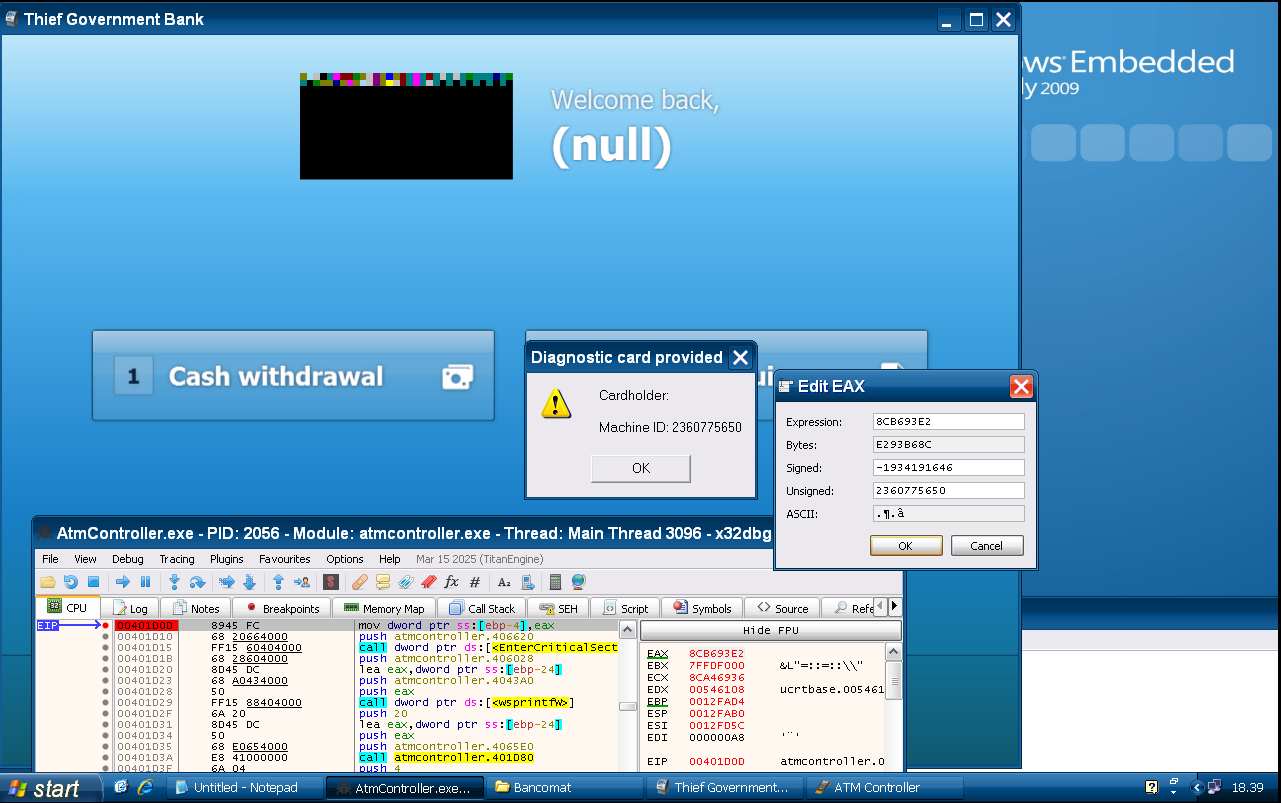The image size is (1281, 803).
Task: Pause execution in x32dbg toolbar
Action: click(x=145, y=581)
